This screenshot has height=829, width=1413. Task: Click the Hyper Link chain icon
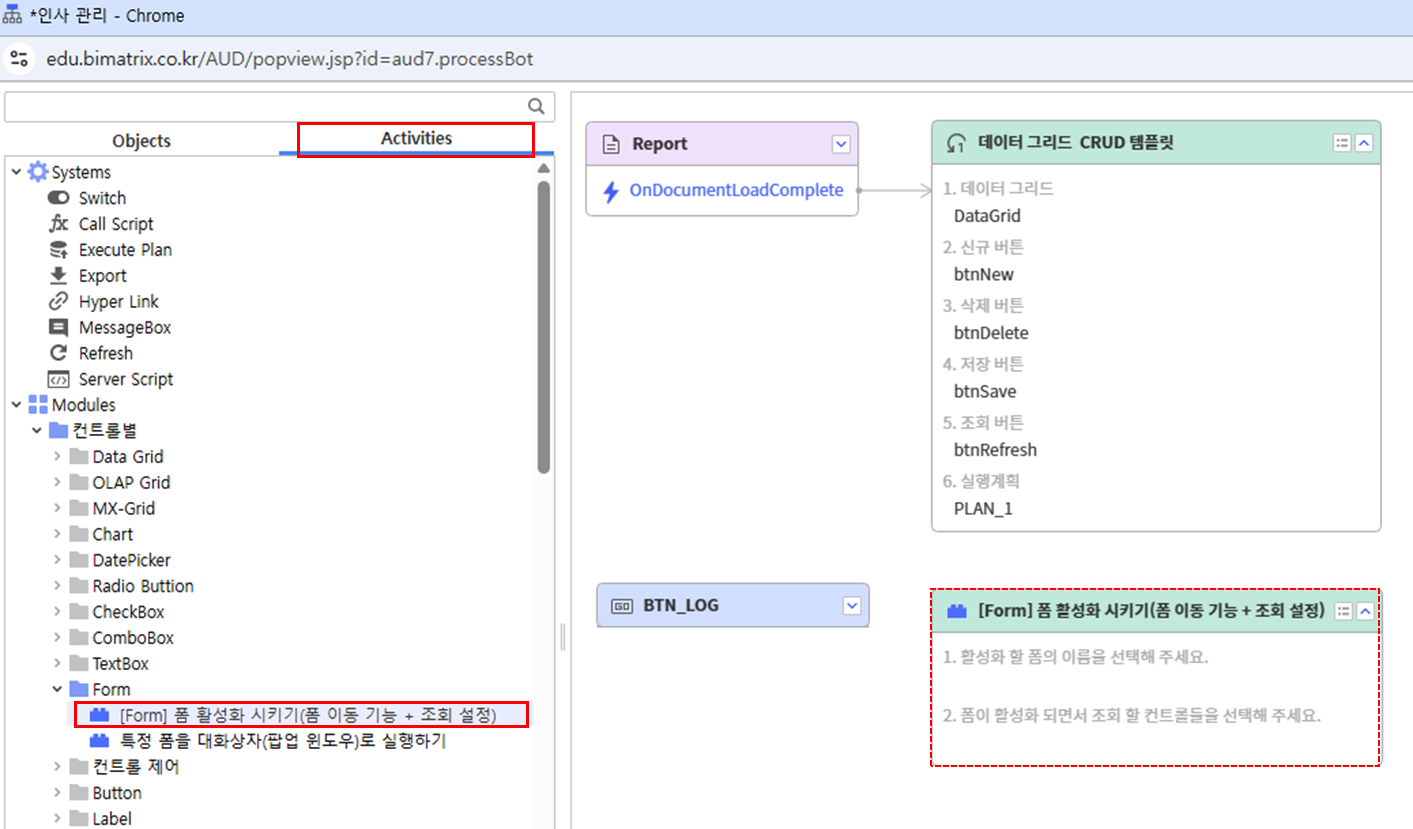(58, 302)
